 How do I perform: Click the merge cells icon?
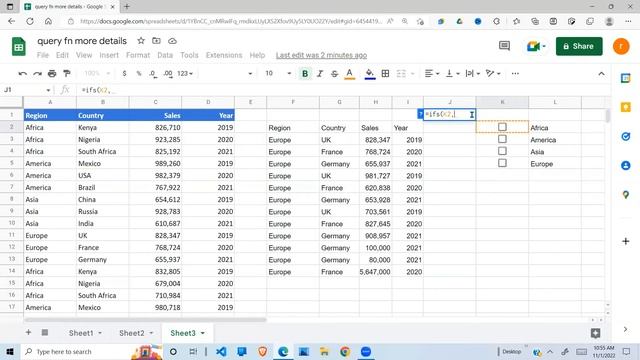coord(401,73)
